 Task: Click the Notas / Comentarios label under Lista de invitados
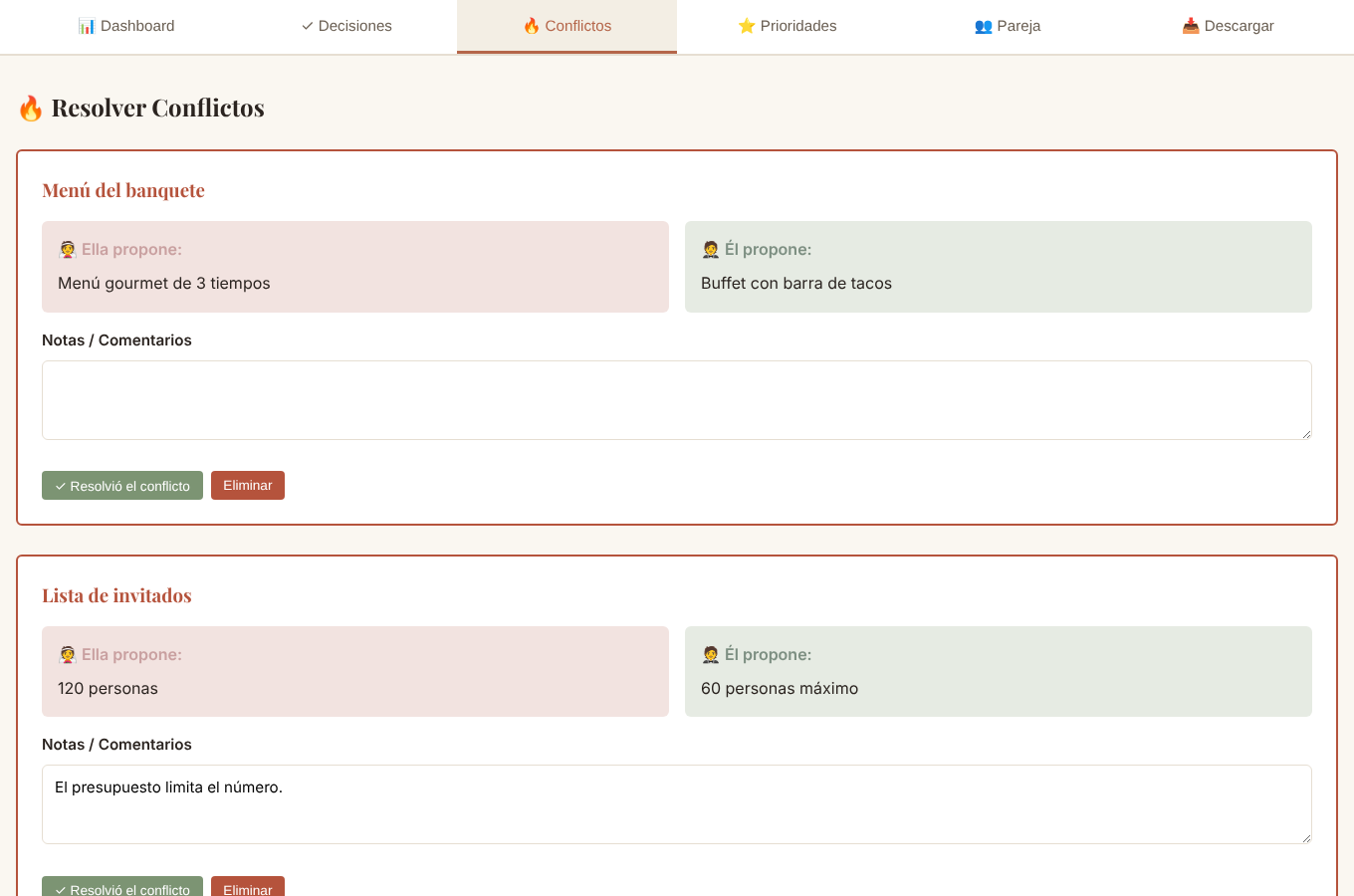coord(116,745)
